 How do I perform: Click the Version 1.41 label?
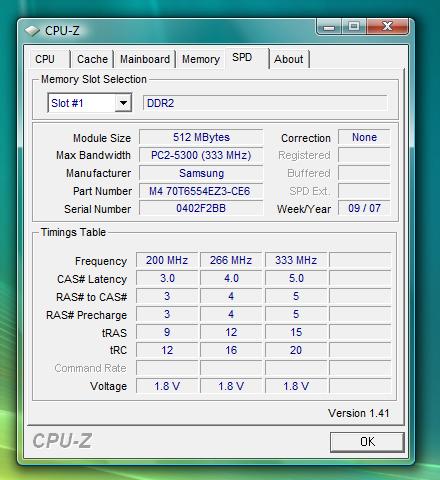359,413
